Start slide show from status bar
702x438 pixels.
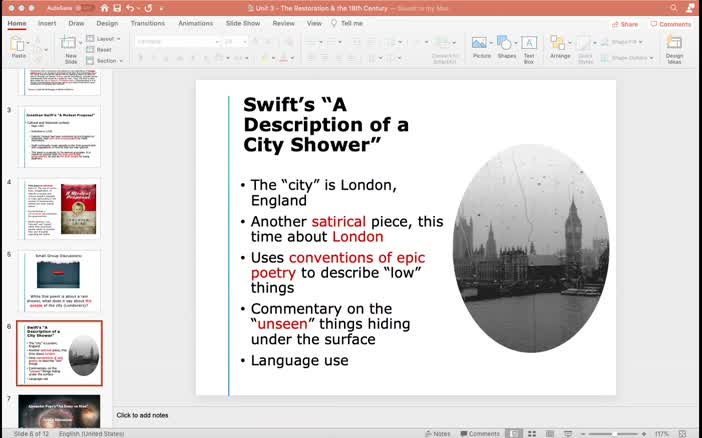coord(568,434)
